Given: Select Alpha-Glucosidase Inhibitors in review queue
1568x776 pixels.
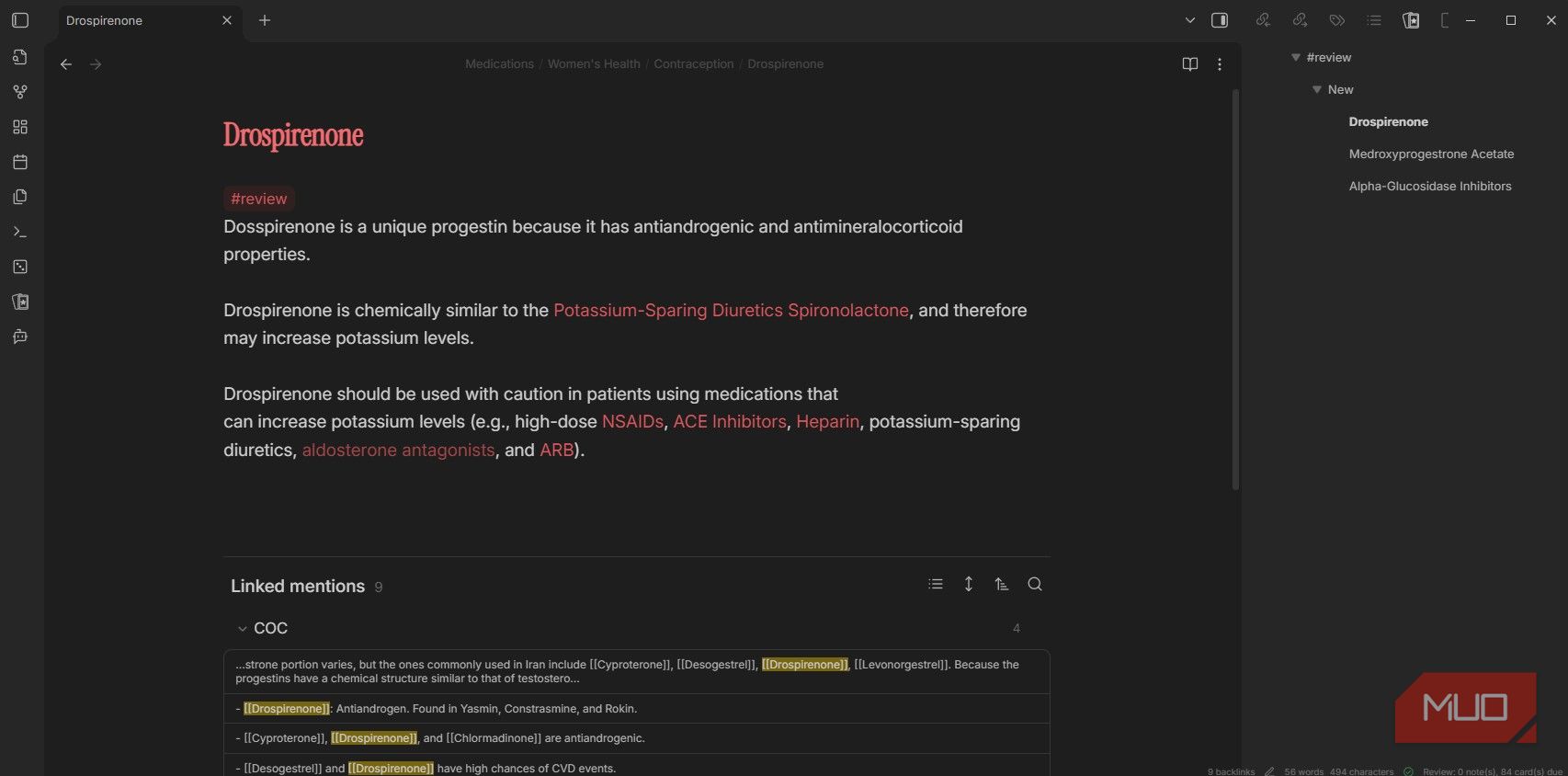Looking at the screenshot, I should click(1430, 187).
